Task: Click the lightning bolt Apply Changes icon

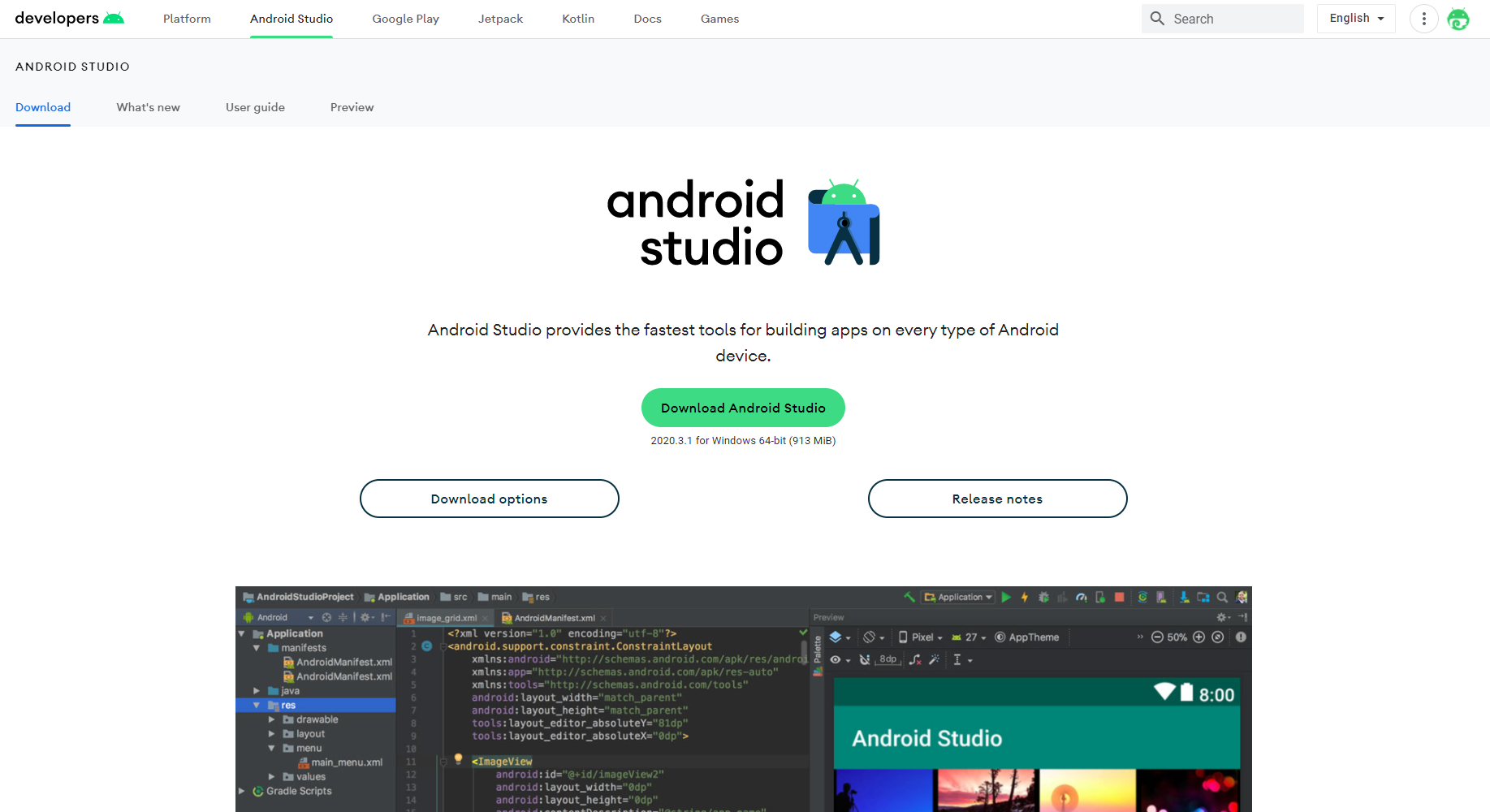Action: (1025, 598)
